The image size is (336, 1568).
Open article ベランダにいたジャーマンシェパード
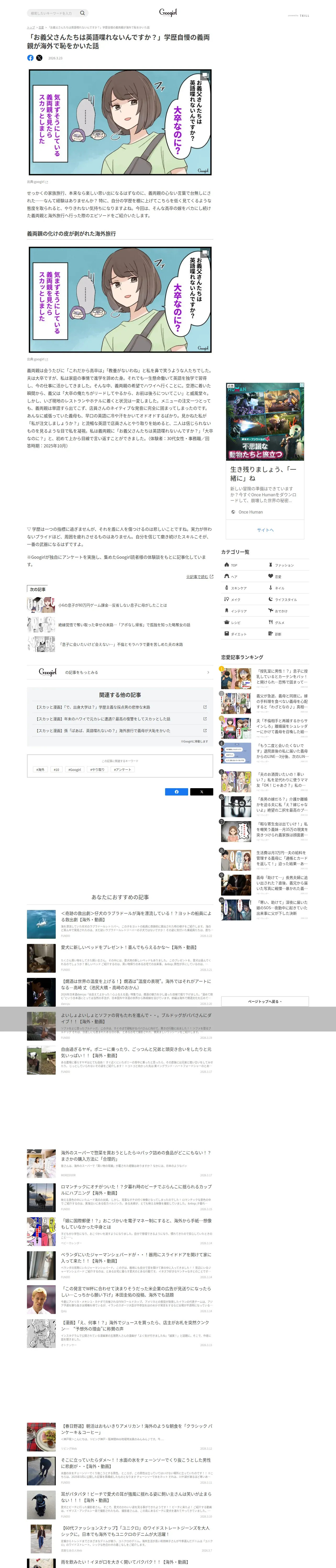(120, 1265)
